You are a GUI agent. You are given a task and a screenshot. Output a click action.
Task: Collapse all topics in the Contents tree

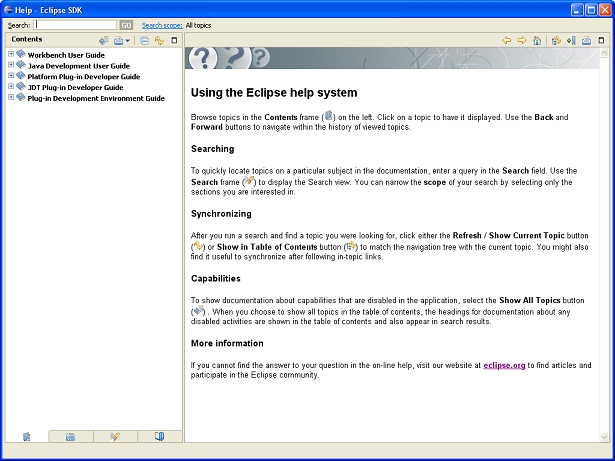(x=144, y=40)
